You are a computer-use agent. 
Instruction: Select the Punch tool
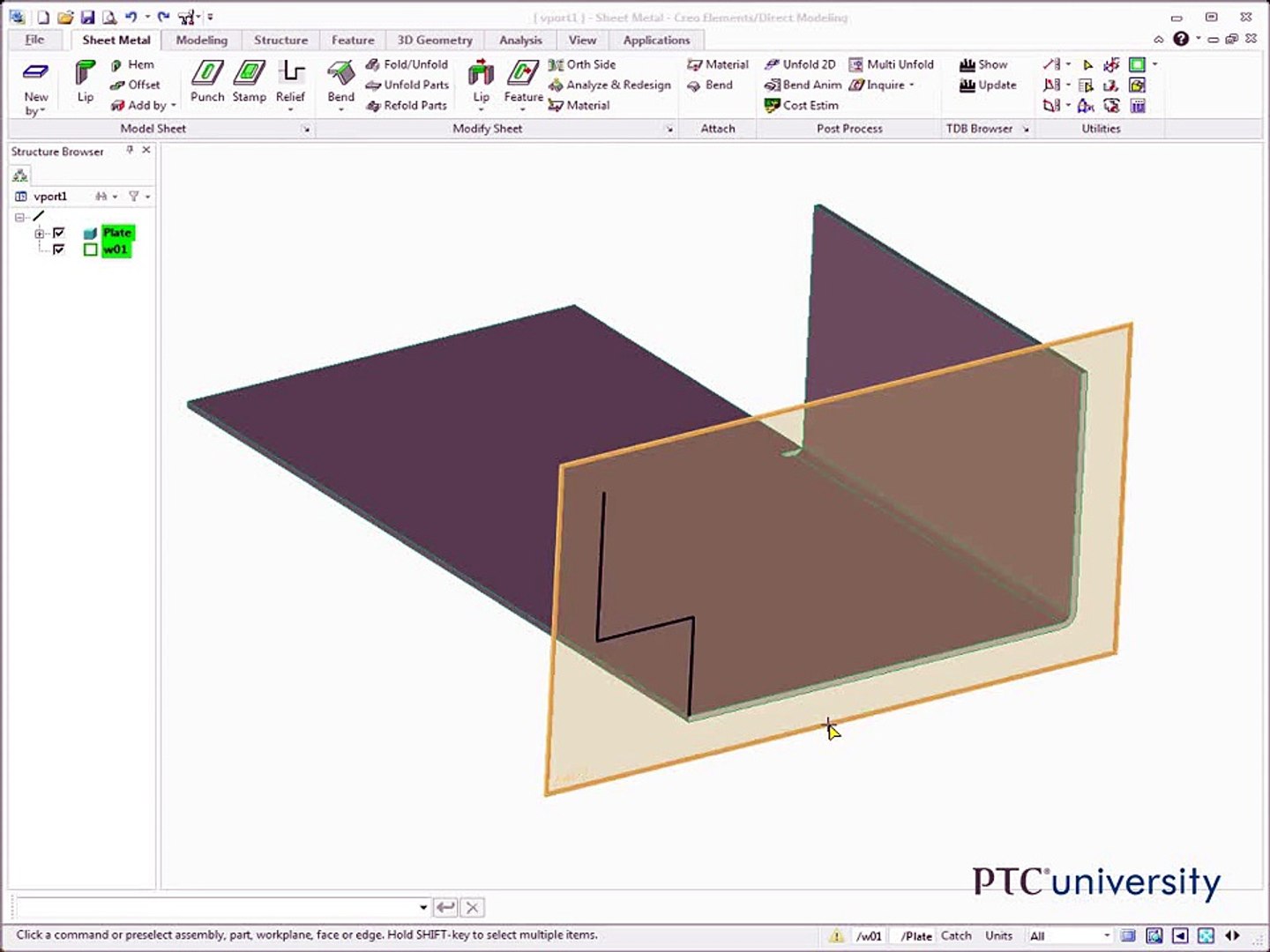click(x=207, y=82)
